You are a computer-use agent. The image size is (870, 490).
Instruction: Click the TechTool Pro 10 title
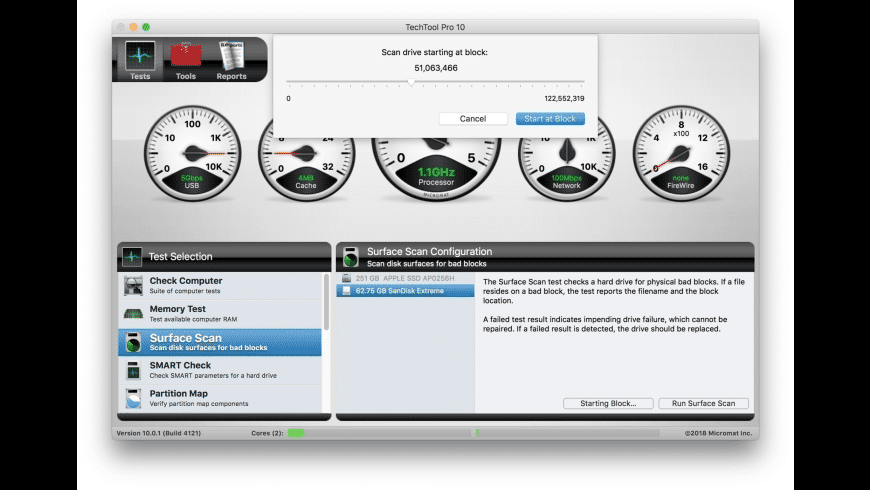[x=435, y=27]
